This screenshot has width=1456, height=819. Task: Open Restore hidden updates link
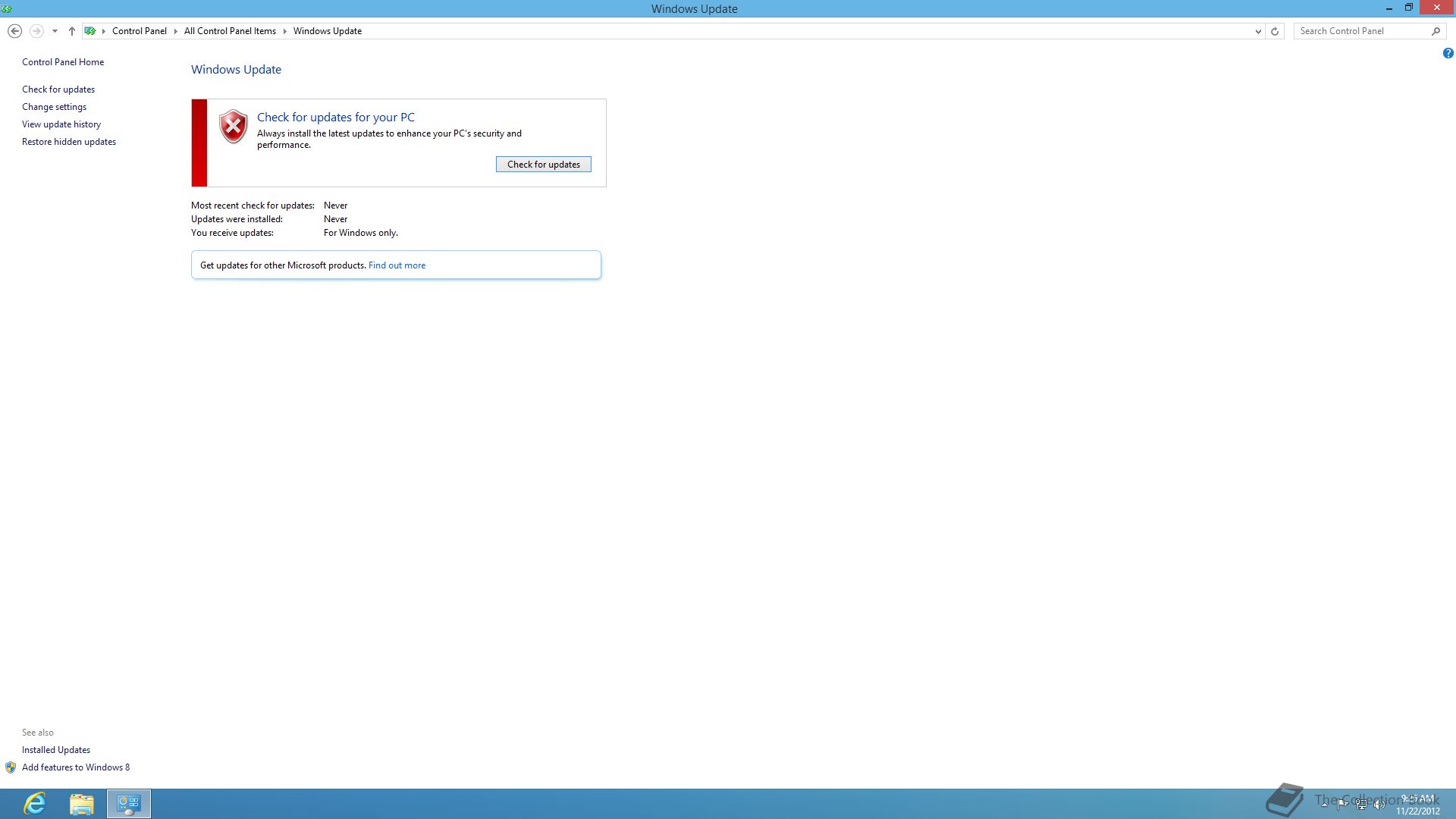click(69, 142)
